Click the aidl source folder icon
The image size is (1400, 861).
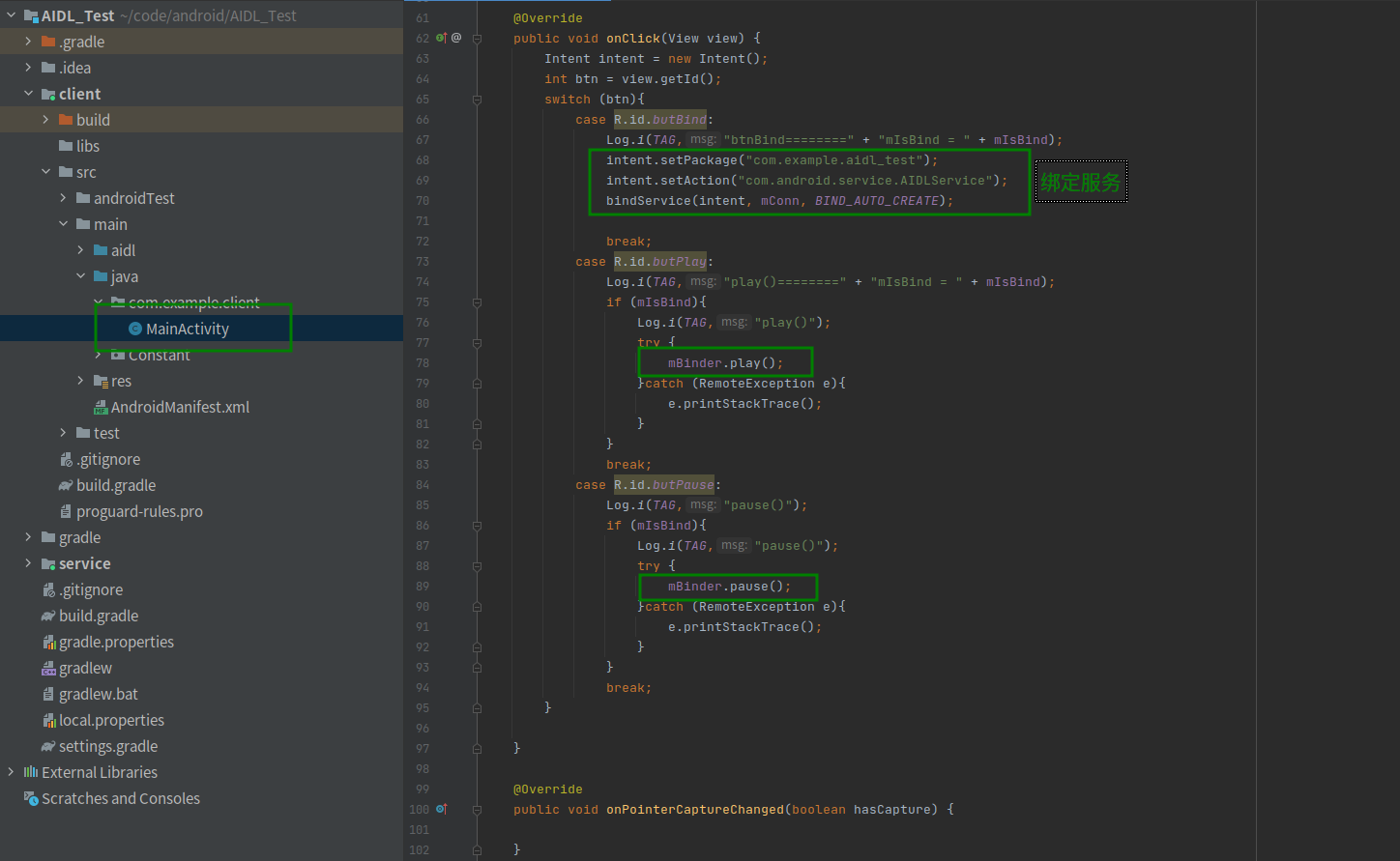pyautogui.click(x=101, y=250)
